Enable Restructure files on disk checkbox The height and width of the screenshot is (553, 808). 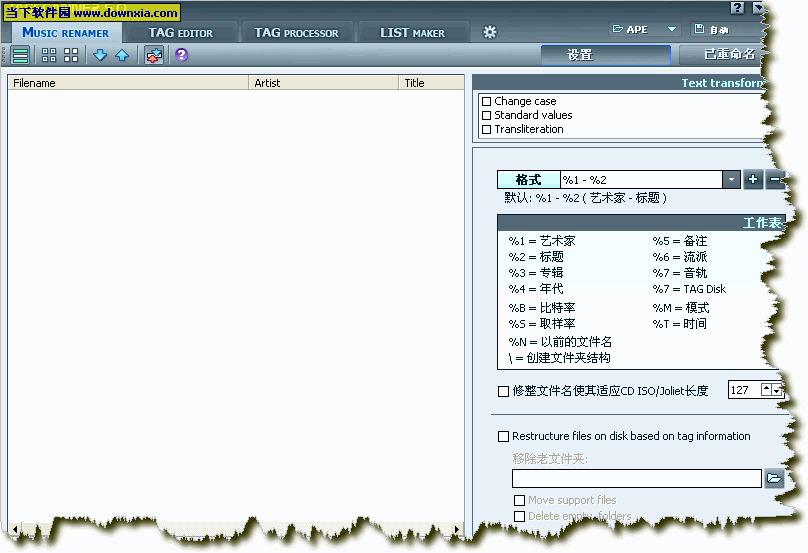pos(504,436)
